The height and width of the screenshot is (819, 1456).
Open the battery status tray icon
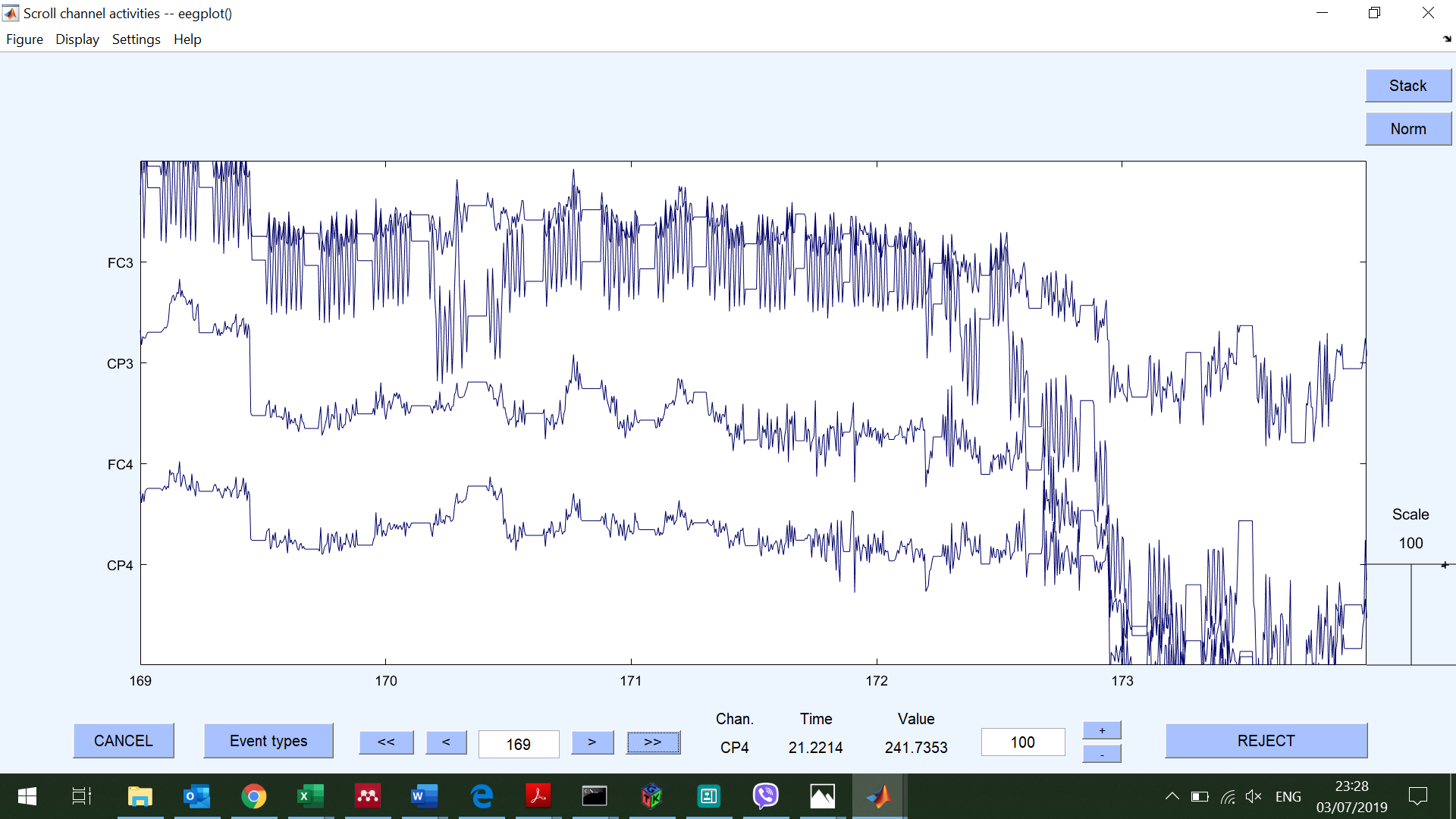[x=1200, y=796]
